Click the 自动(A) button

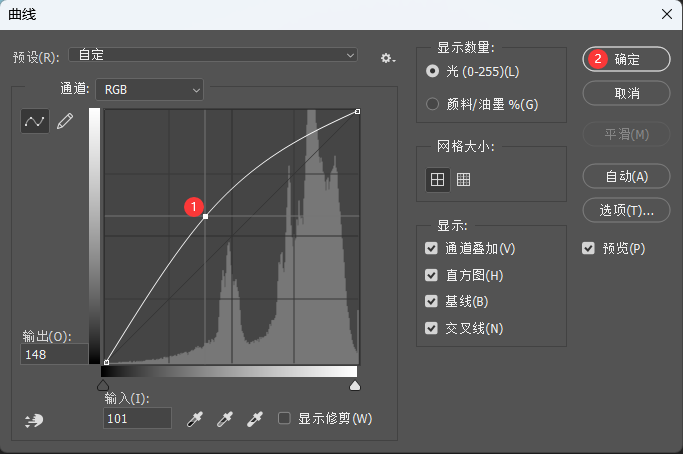(626, 176)
